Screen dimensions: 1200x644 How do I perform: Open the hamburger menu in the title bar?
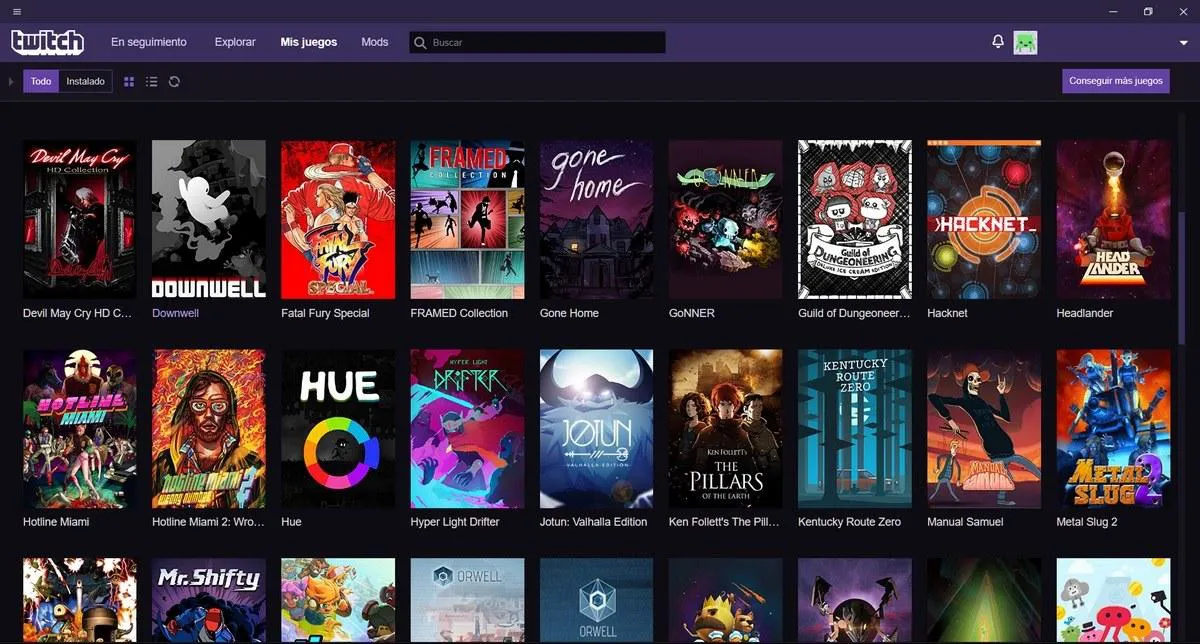(17, 11)
